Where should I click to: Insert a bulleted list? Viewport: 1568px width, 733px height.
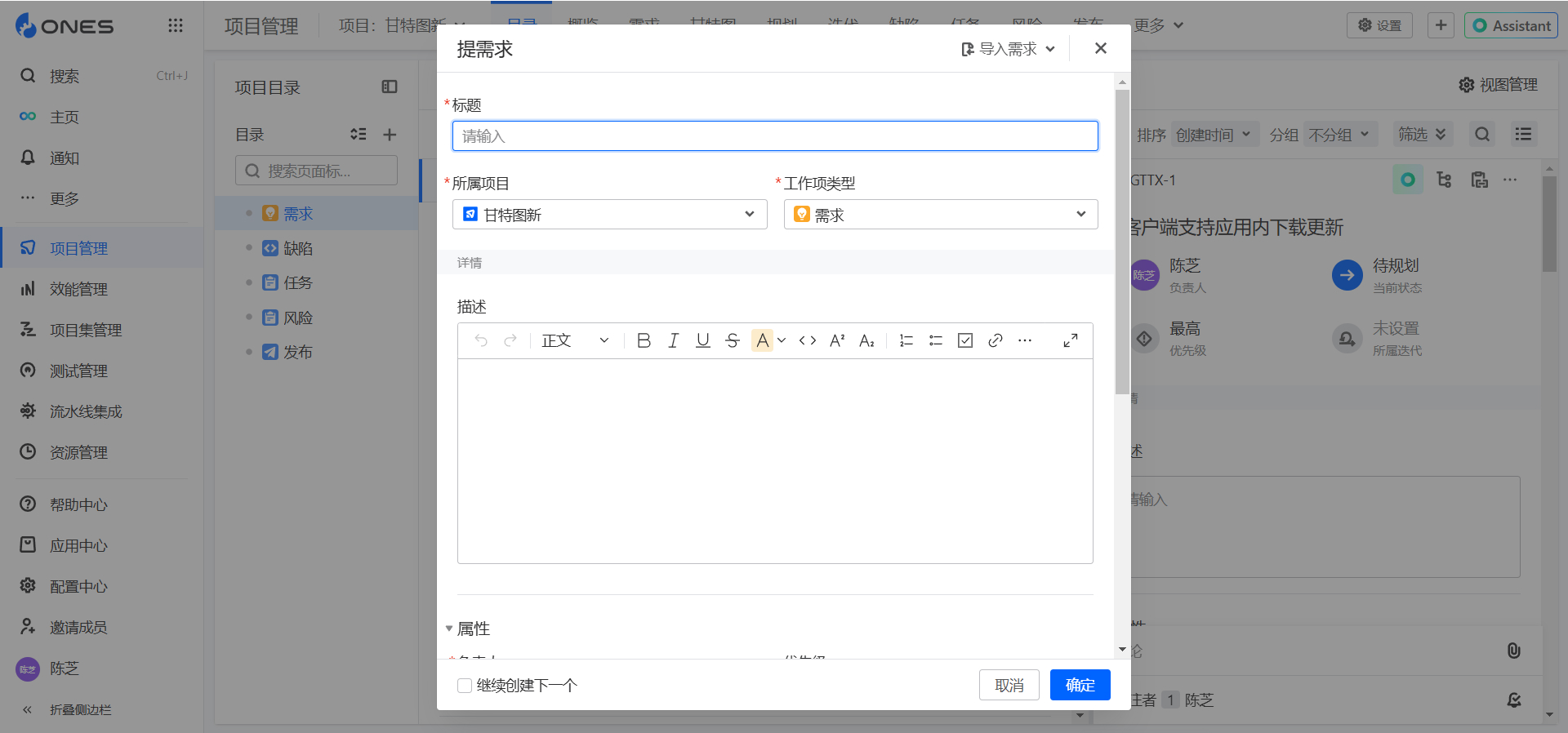(x=936, y=340)
